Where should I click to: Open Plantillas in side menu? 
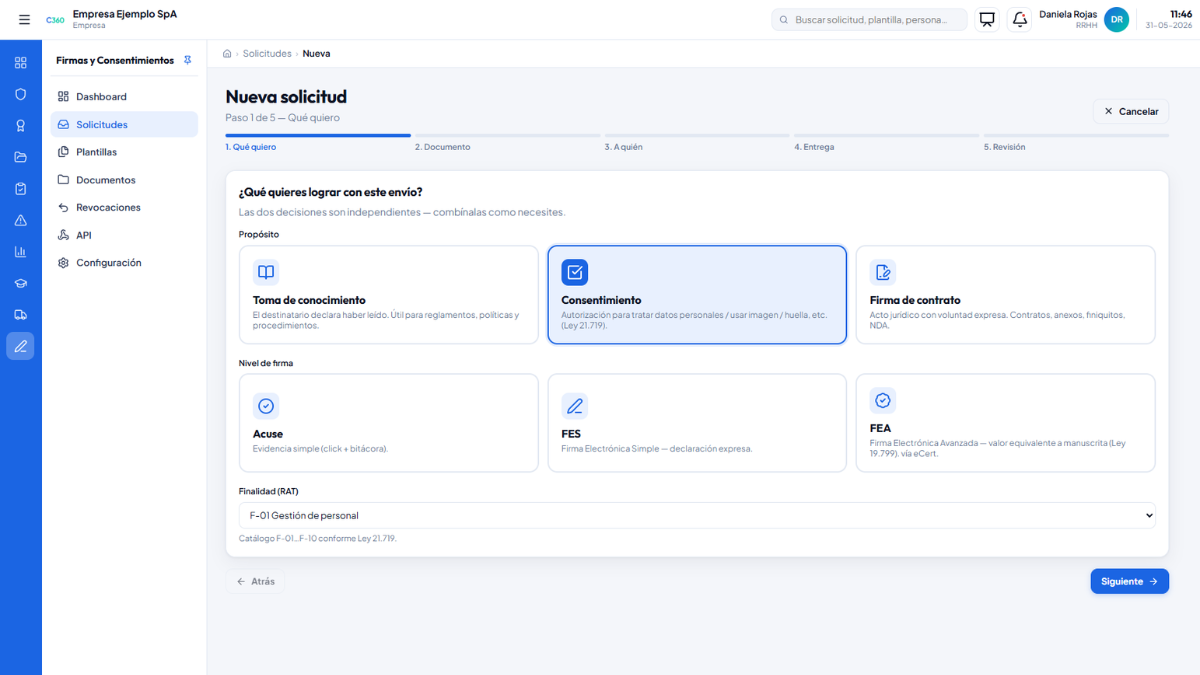pos(124,152)
